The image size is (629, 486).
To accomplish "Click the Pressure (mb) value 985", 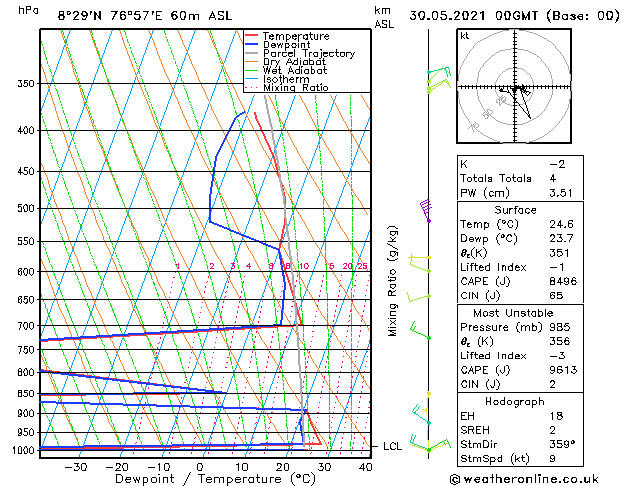I will [x=559, y=327].
